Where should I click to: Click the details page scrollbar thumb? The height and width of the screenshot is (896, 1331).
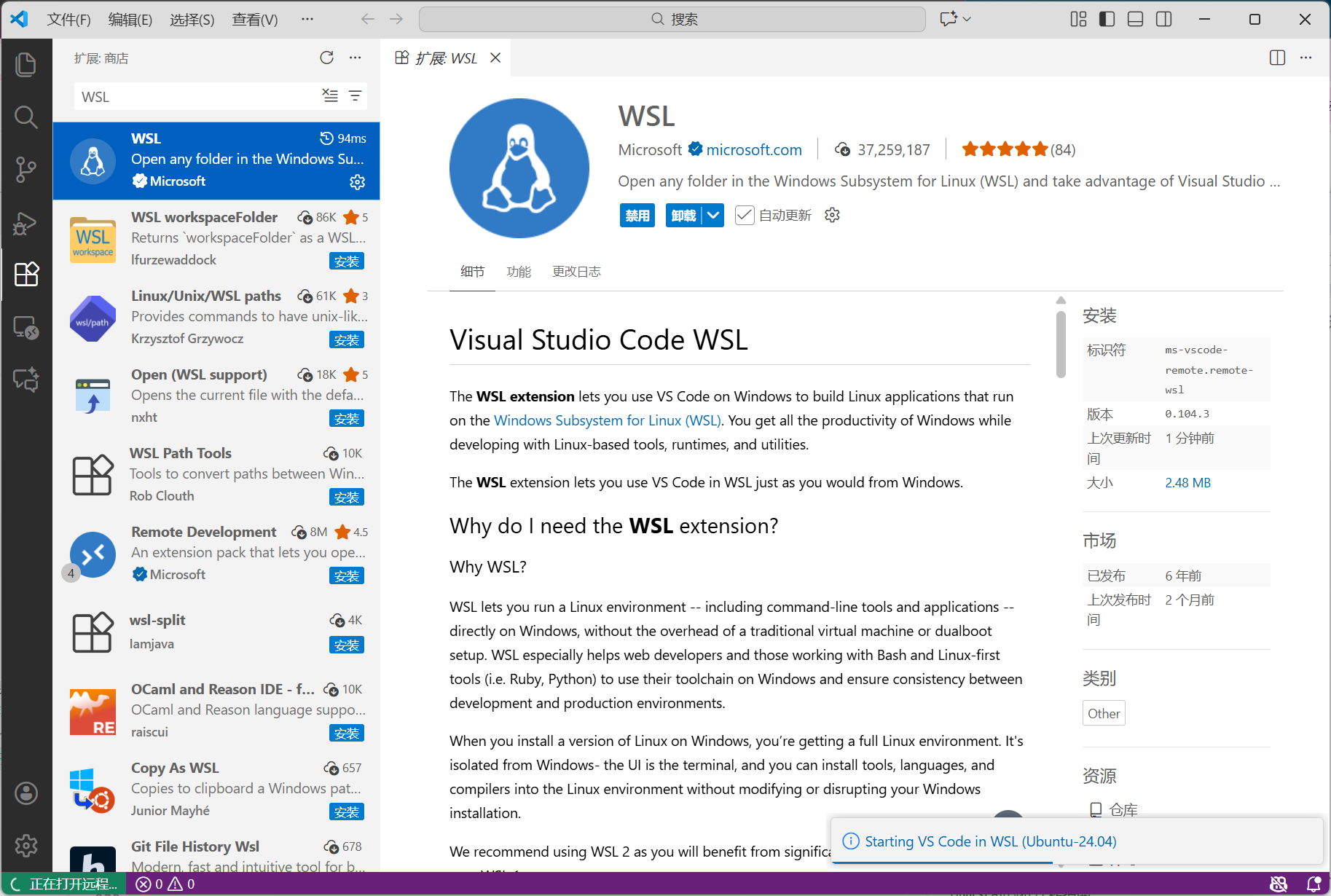point(1061,344)
